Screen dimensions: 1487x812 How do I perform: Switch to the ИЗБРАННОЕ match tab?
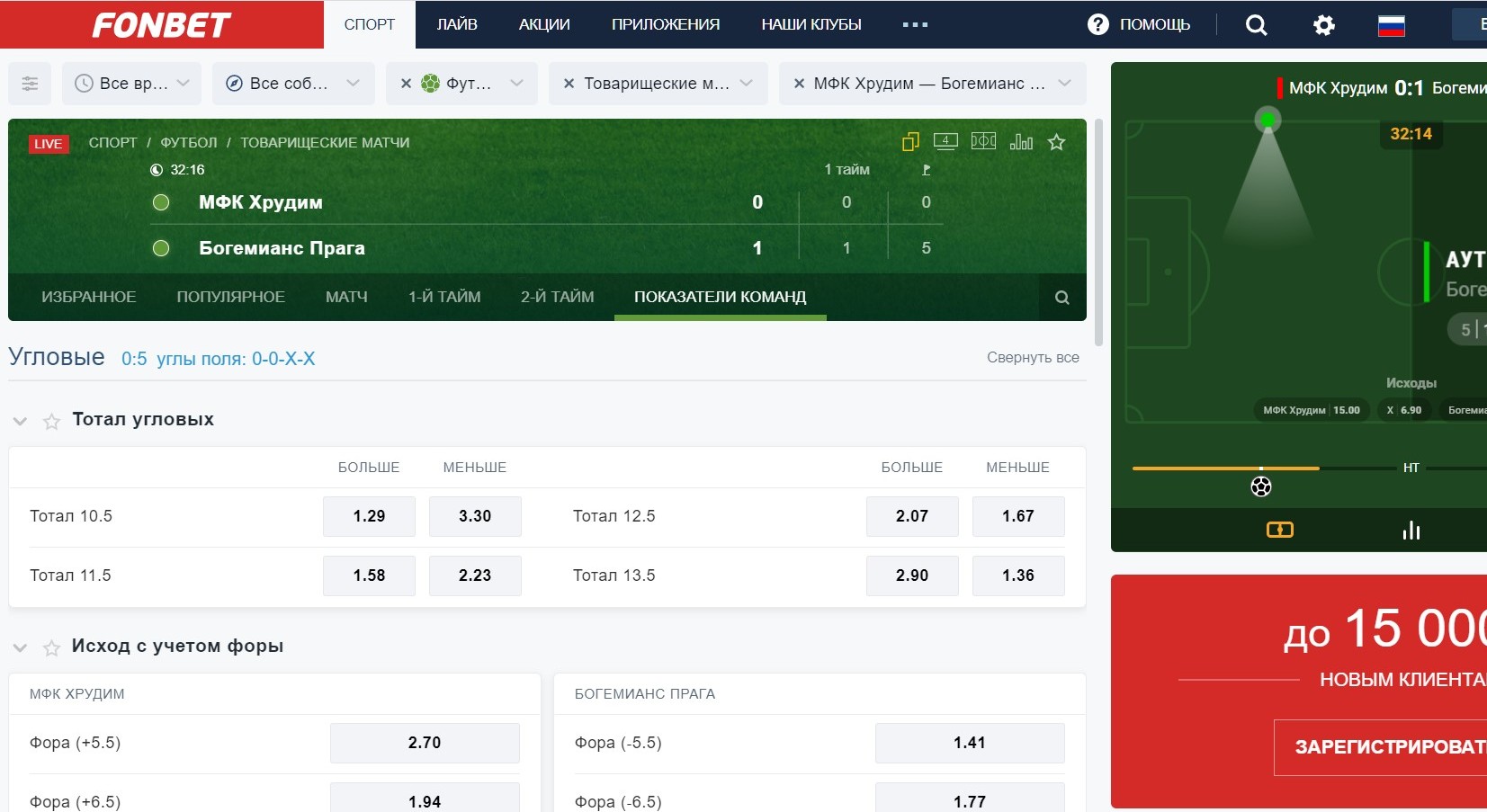(88, 297)
